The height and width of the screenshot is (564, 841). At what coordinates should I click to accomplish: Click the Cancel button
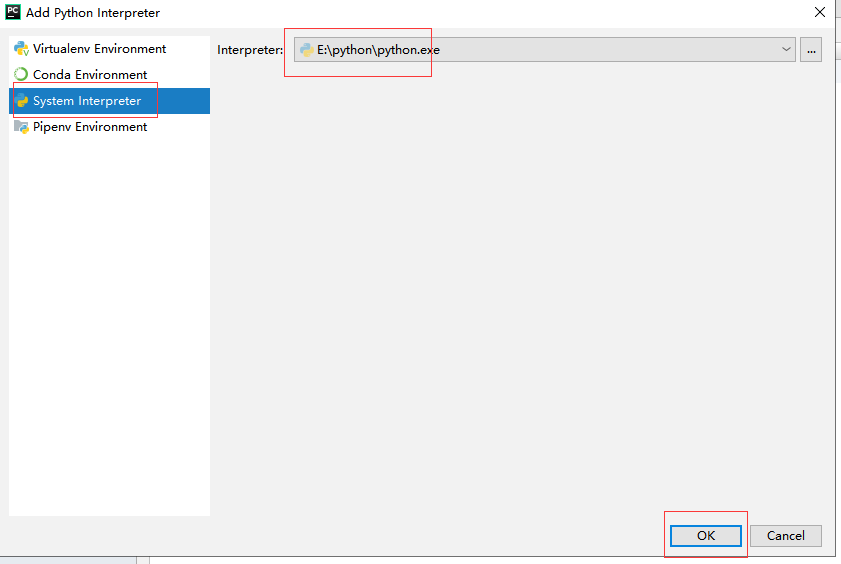[x=786, y=536]
